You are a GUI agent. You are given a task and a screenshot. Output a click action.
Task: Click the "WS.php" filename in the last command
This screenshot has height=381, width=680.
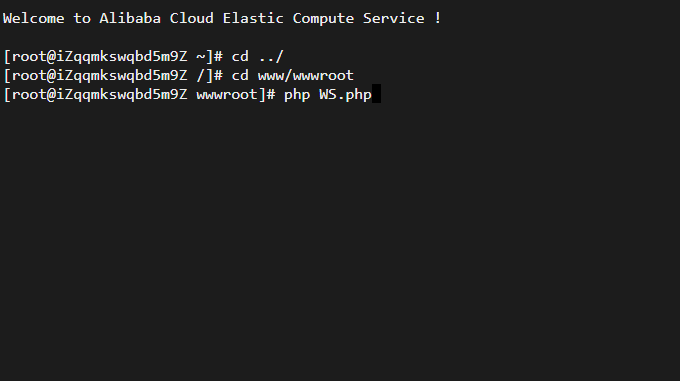(346, 95)
